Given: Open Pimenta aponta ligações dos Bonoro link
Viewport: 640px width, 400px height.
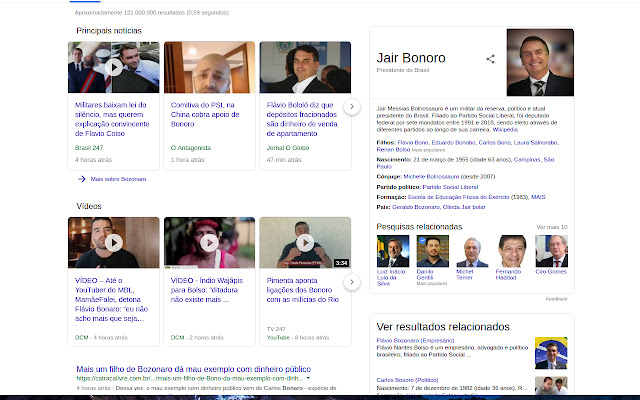Looking at the screenshot, I should [x=302, y=290].
